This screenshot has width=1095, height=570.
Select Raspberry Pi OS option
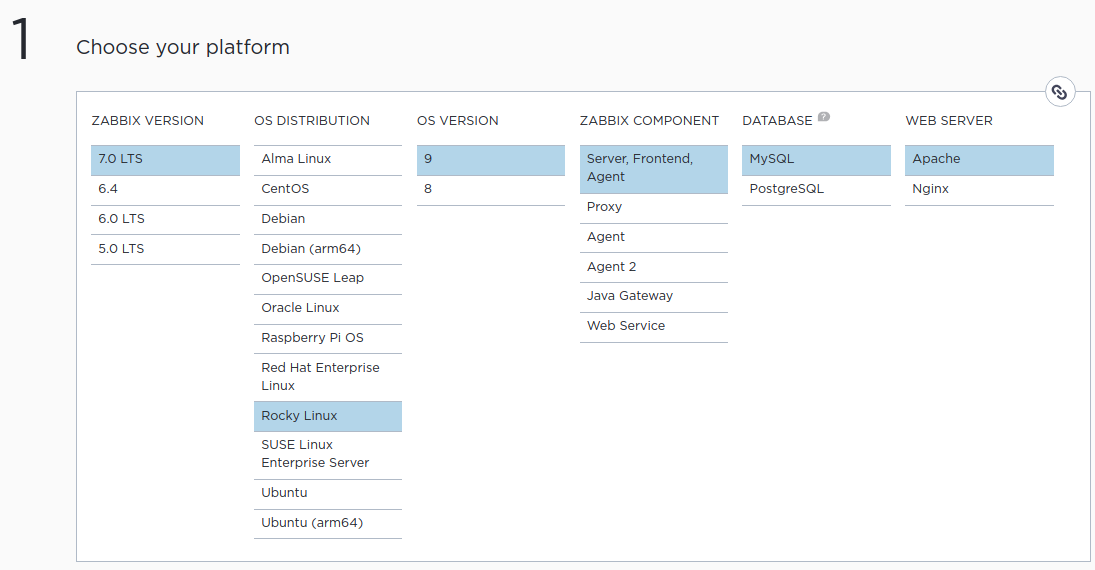point(327,338)
